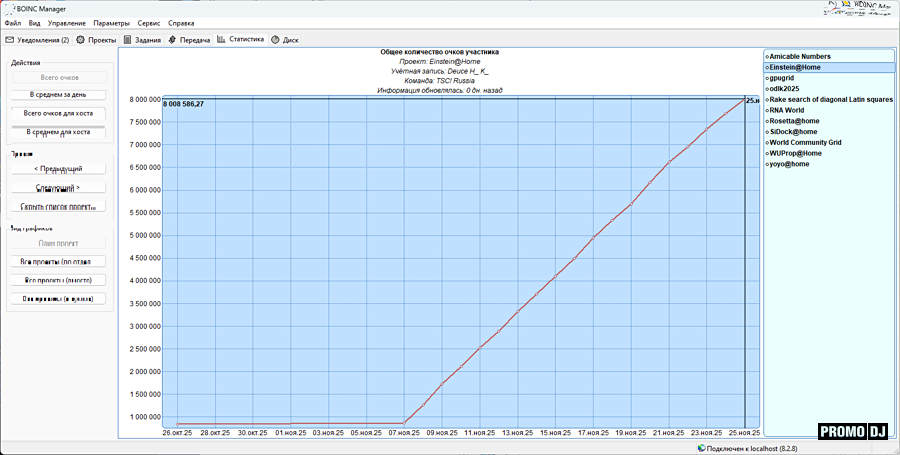Screen dimensions: 900x455
Task: Click the BOINC Manager title bar icon
Action: pyautogui.click(x=7, y=8)
